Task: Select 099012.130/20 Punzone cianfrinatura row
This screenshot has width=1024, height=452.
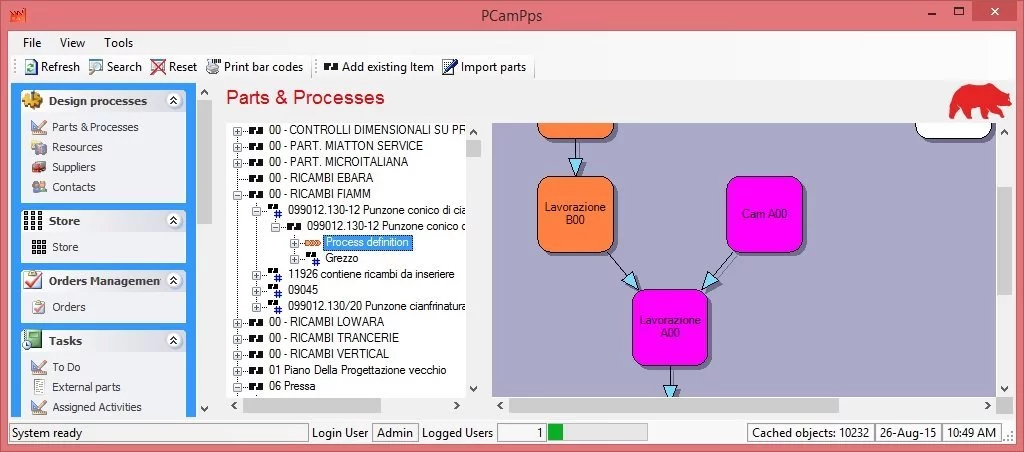Action: (376, 306)
